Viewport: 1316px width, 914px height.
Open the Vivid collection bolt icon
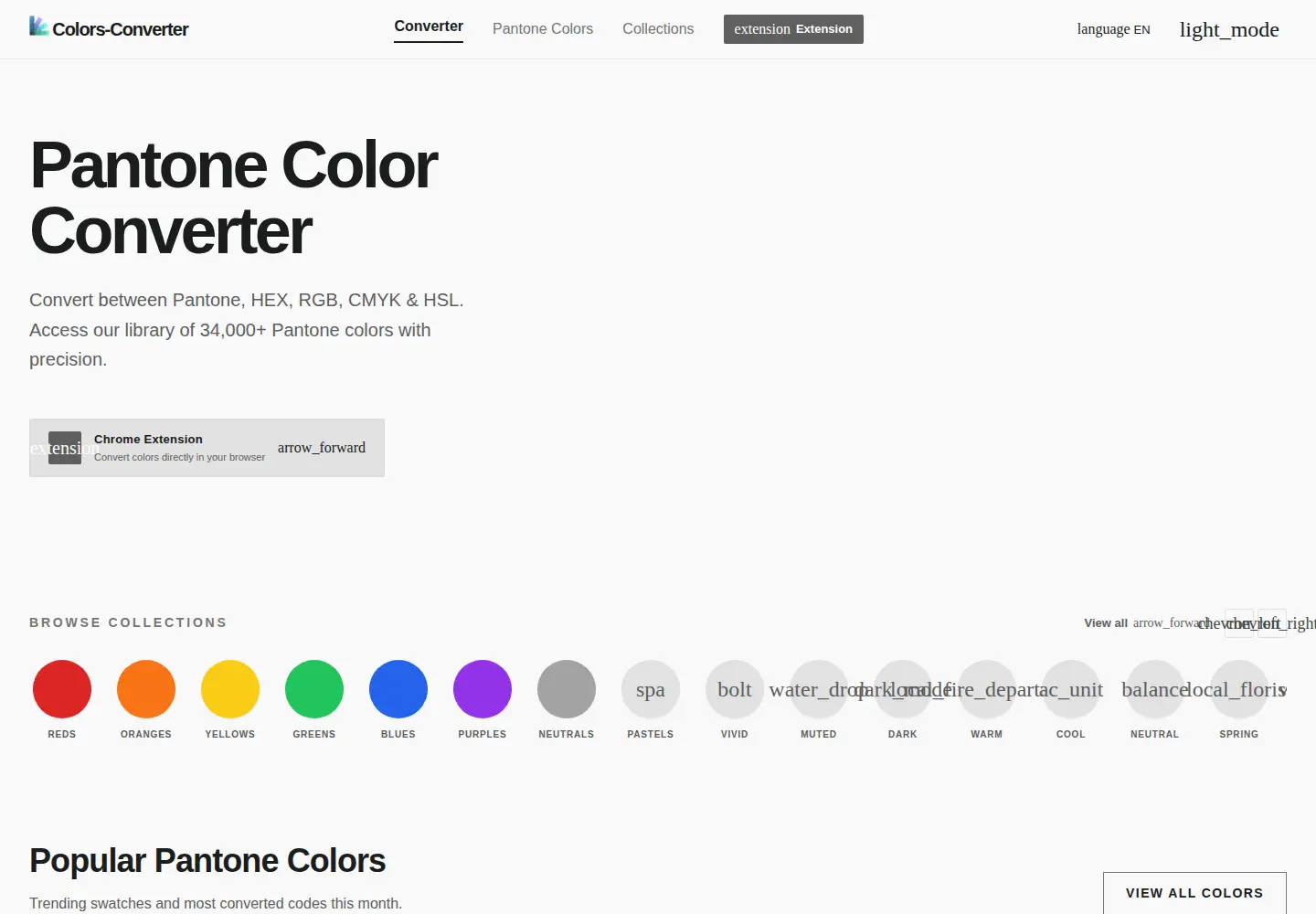point(735,689)
